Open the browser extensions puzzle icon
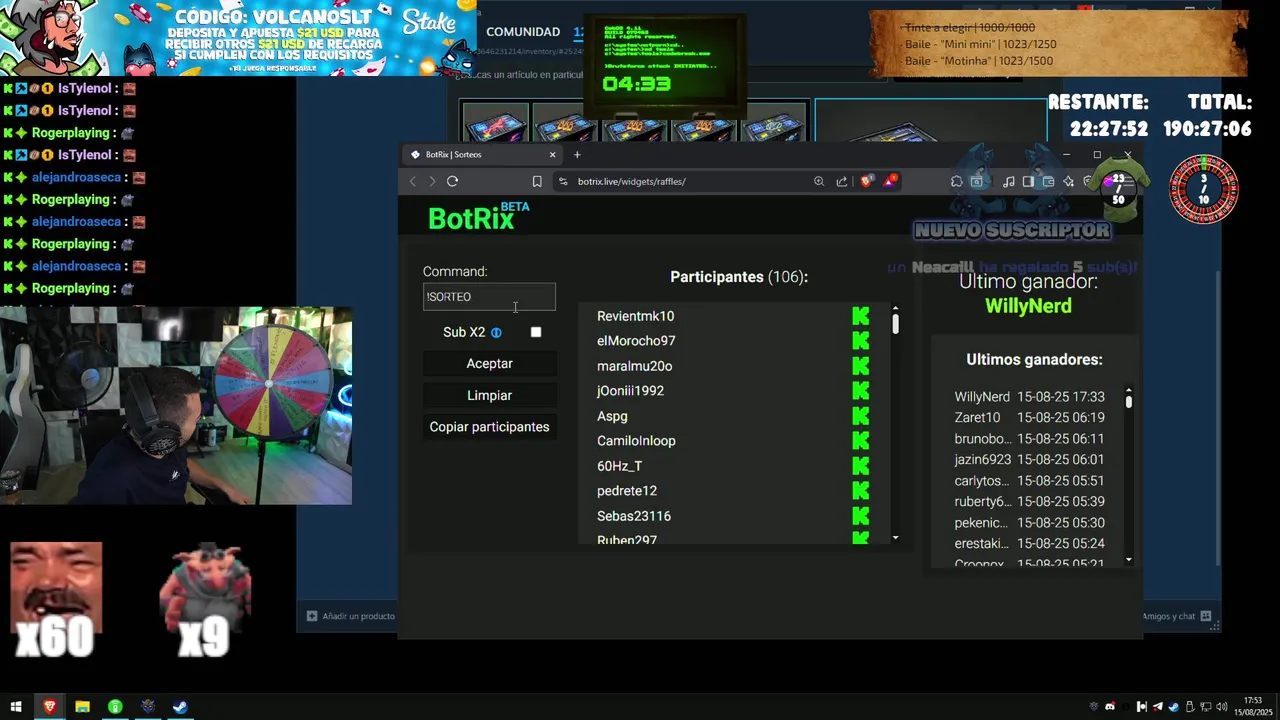Screen dimensions: 1280x720 (x=956, y=181)
